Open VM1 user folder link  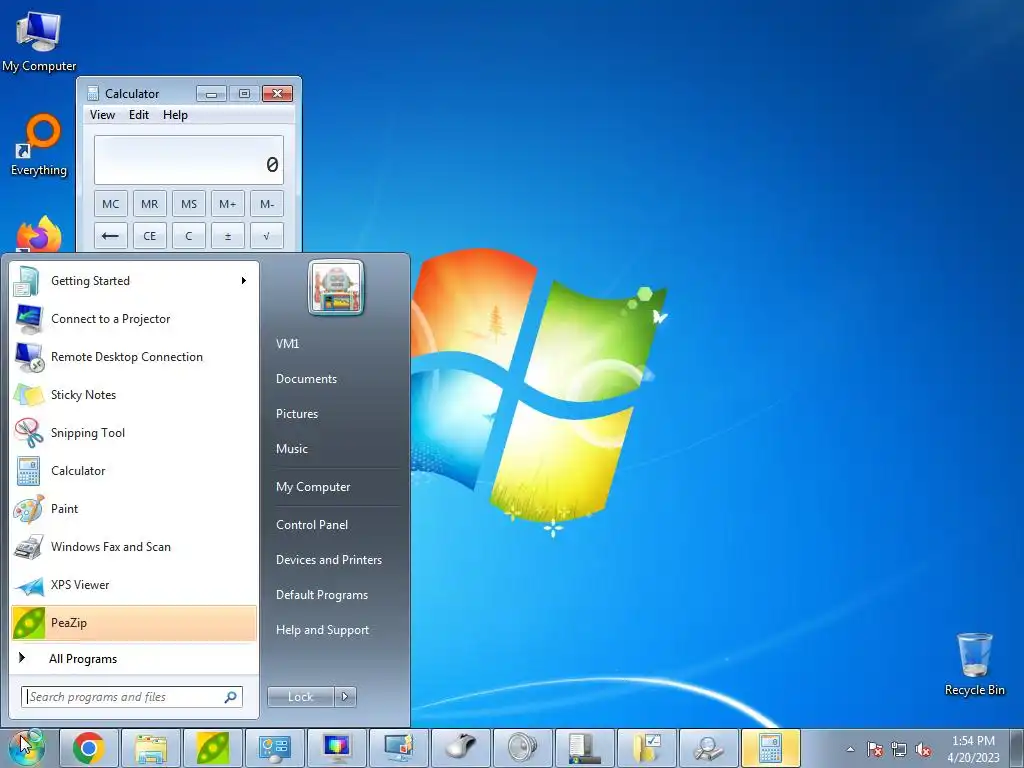(287, 344)
